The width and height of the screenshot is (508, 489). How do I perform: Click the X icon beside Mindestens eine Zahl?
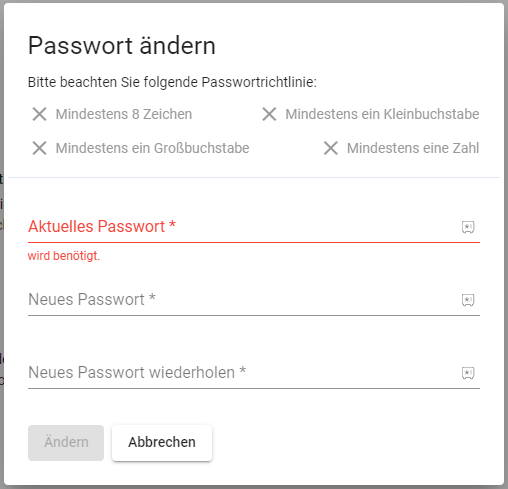point(331,148)
